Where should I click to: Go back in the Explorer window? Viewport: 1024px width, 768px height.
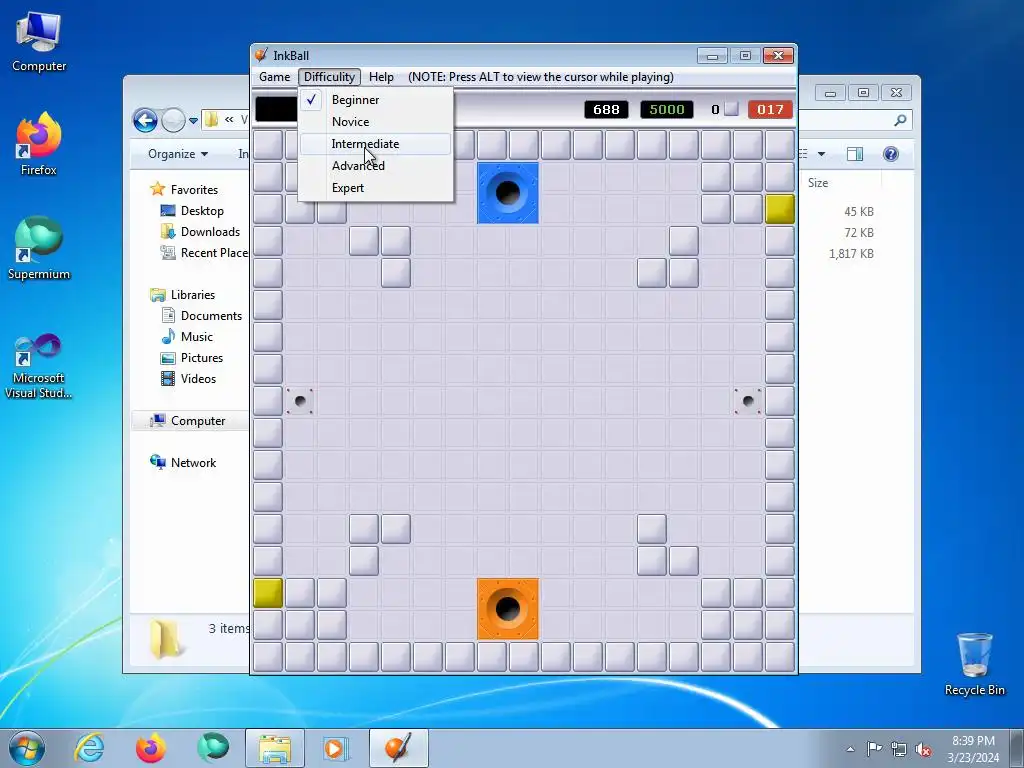pos(145,120)
